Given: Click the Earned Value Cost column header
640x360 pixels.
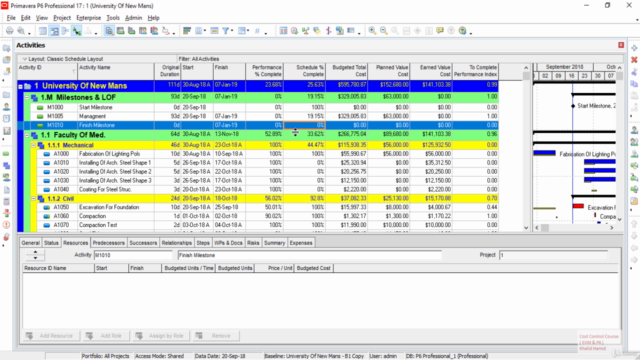Looking at the screenshot, I should (431, 71).
